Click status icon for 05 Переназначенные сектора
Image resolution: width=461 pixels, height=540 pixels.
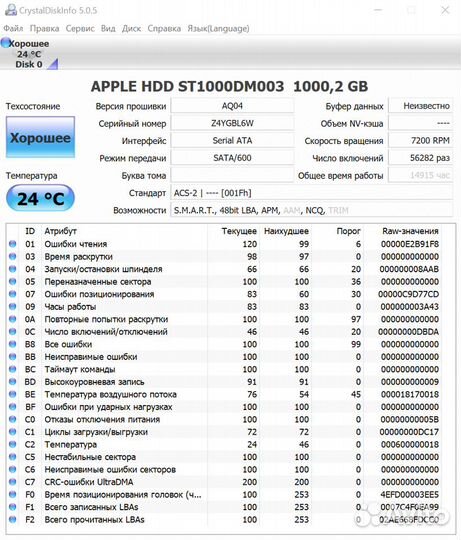click(13, 281)
